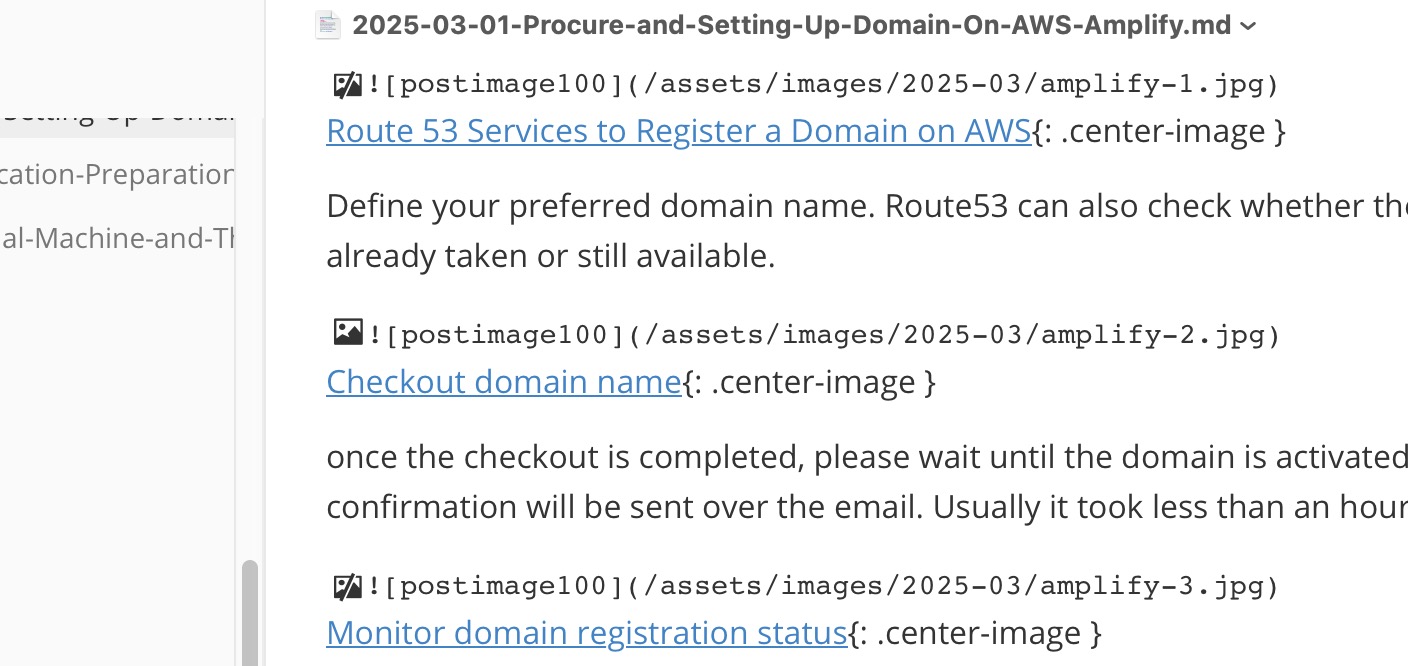The height and width of the screenshot is (666, 1408).
Task: Click .center-image tag after Checkout domain name
Action: click(x=809, y=382)
